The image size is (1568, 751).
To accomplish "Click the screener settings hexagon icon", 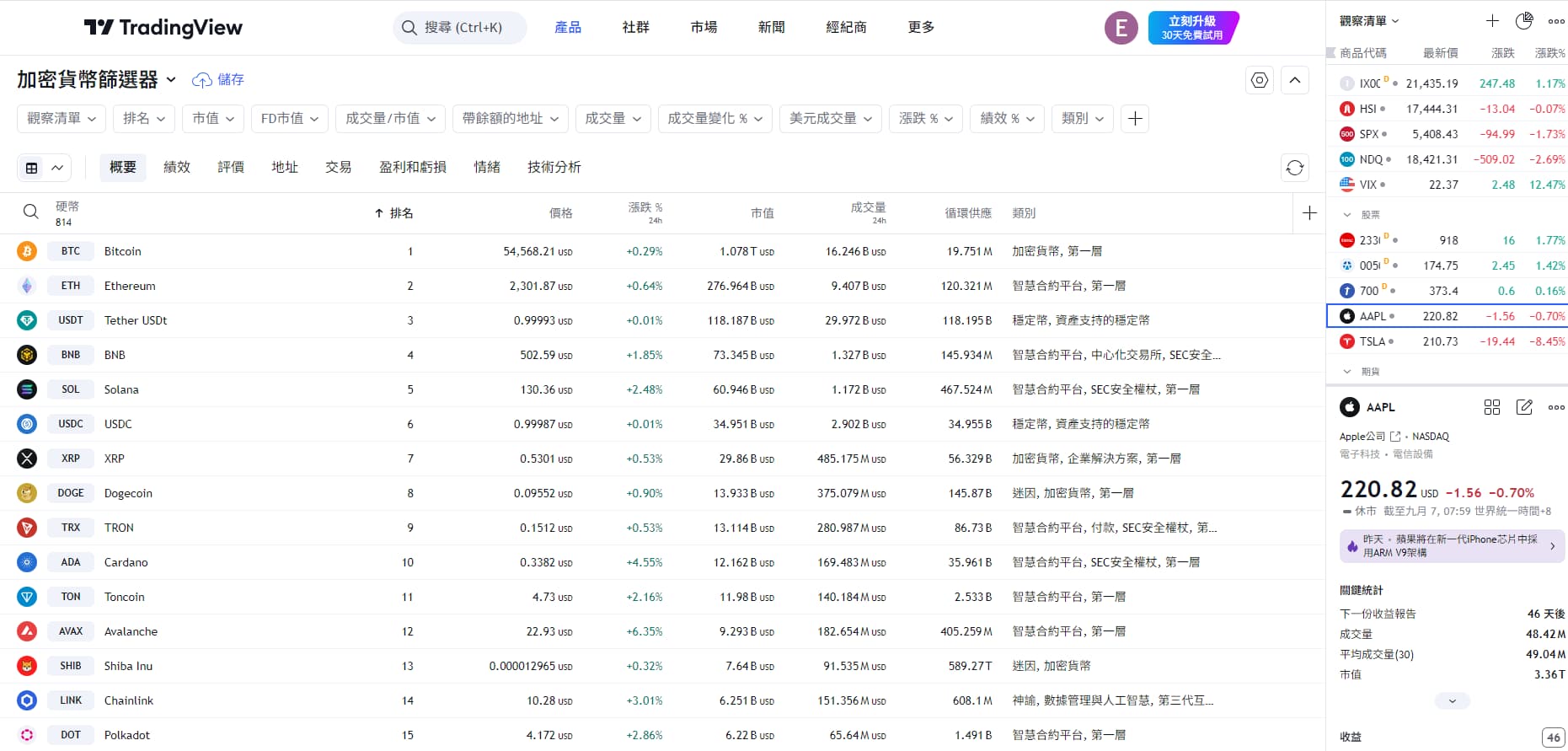I will coord(1259,80).
